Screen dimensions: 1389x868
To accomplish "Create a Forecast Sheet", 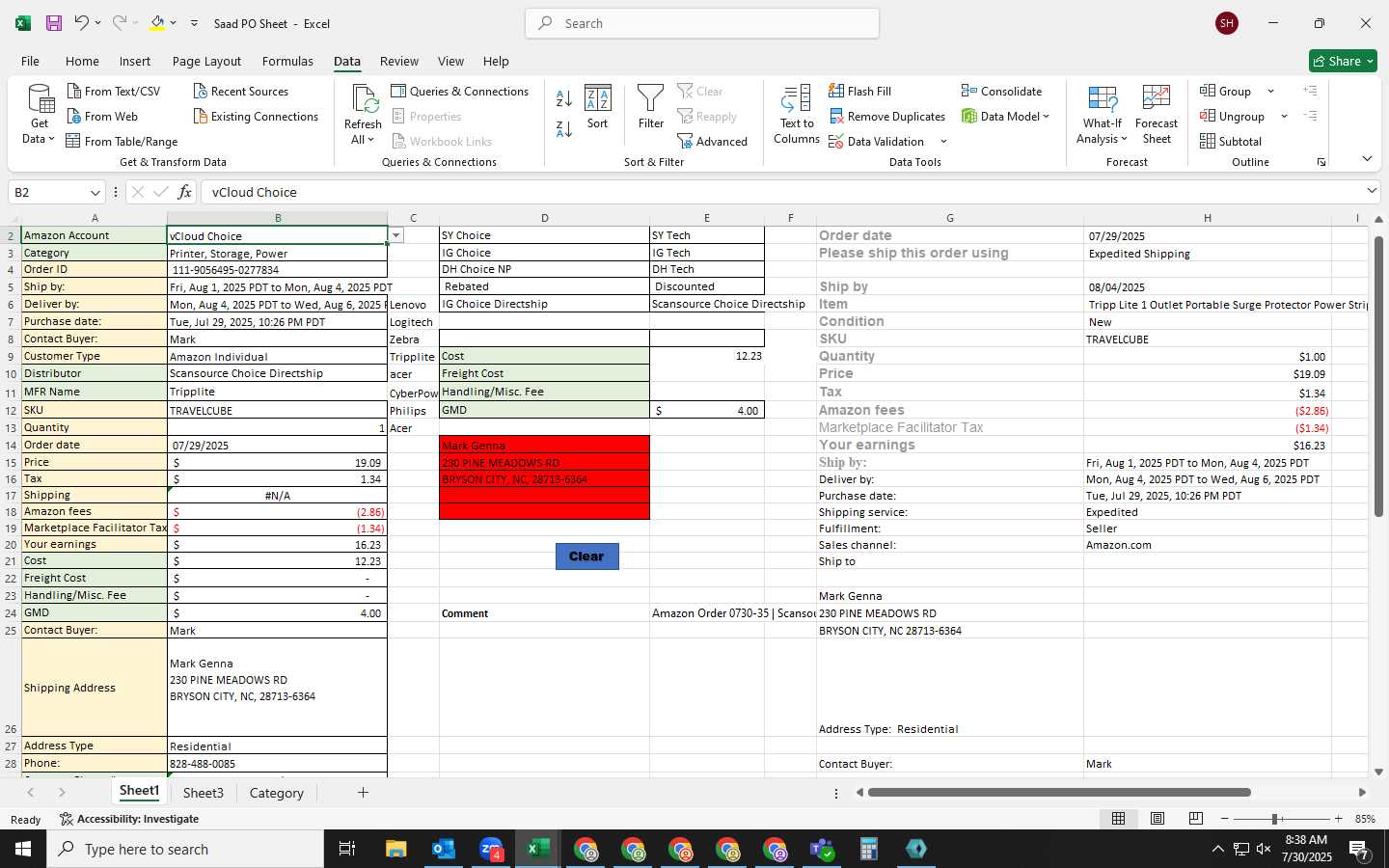I will [x=1157, y=115].
